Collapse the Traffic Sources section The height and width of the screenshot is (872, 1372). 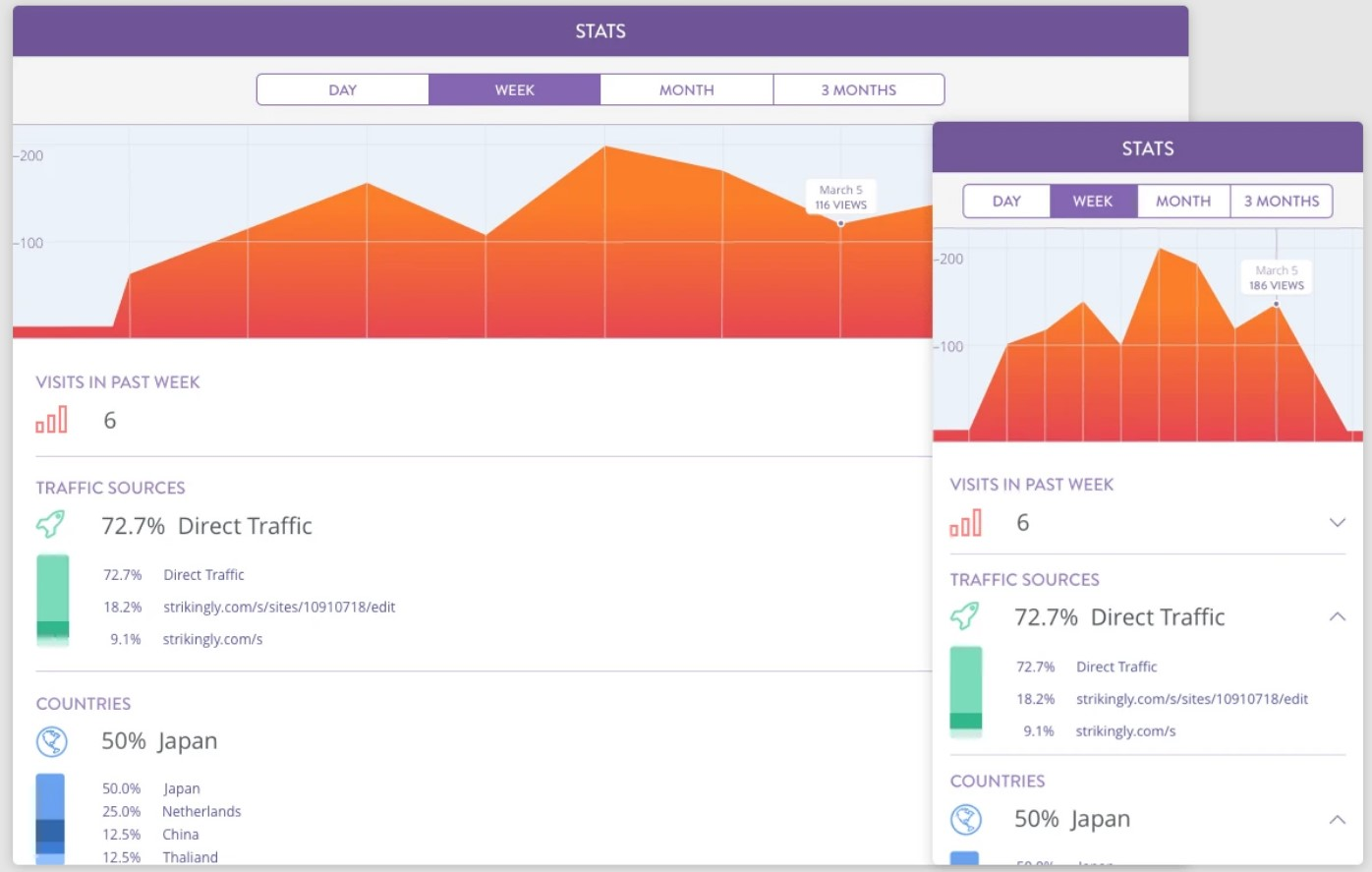pyautogui.click(x=1337, y=616)
